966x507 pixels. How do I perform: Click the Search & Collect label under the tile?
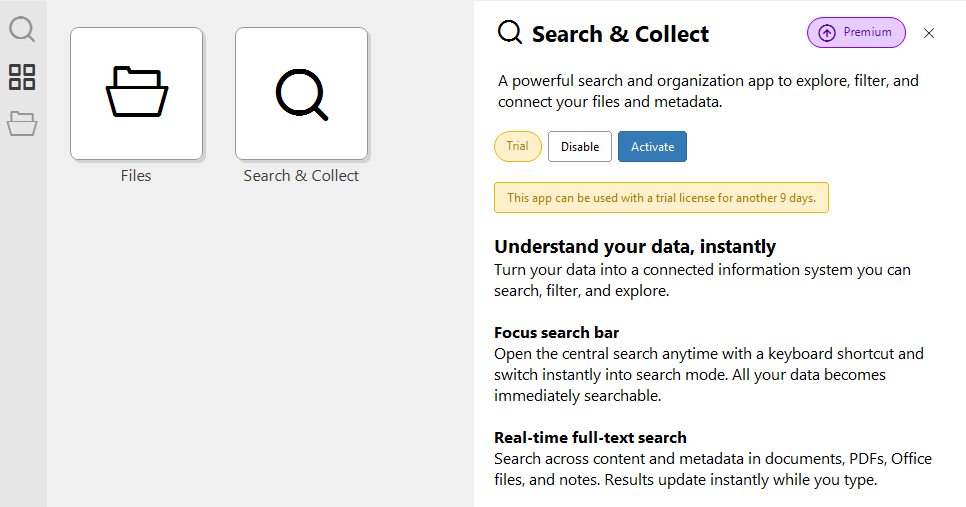click(301, 176)
